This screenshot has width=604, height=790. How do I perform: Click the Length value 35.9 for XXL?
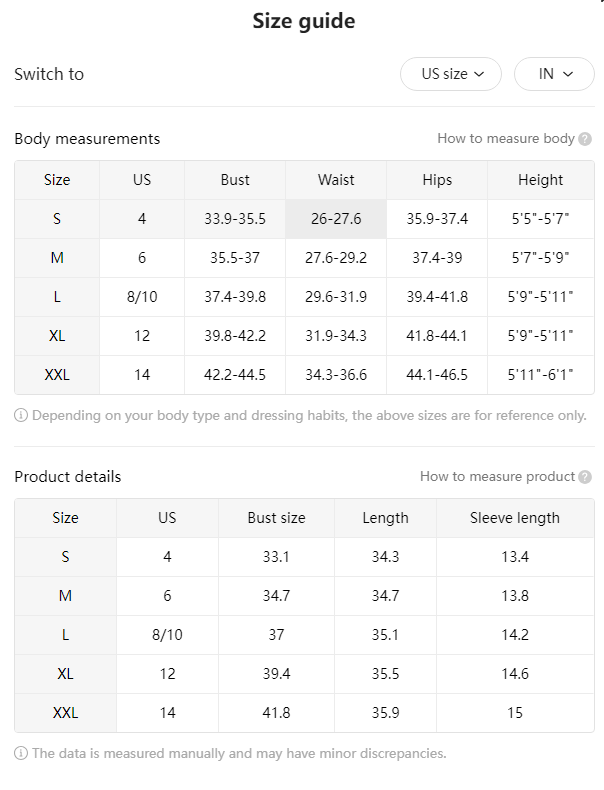click(x=385, y=713)
